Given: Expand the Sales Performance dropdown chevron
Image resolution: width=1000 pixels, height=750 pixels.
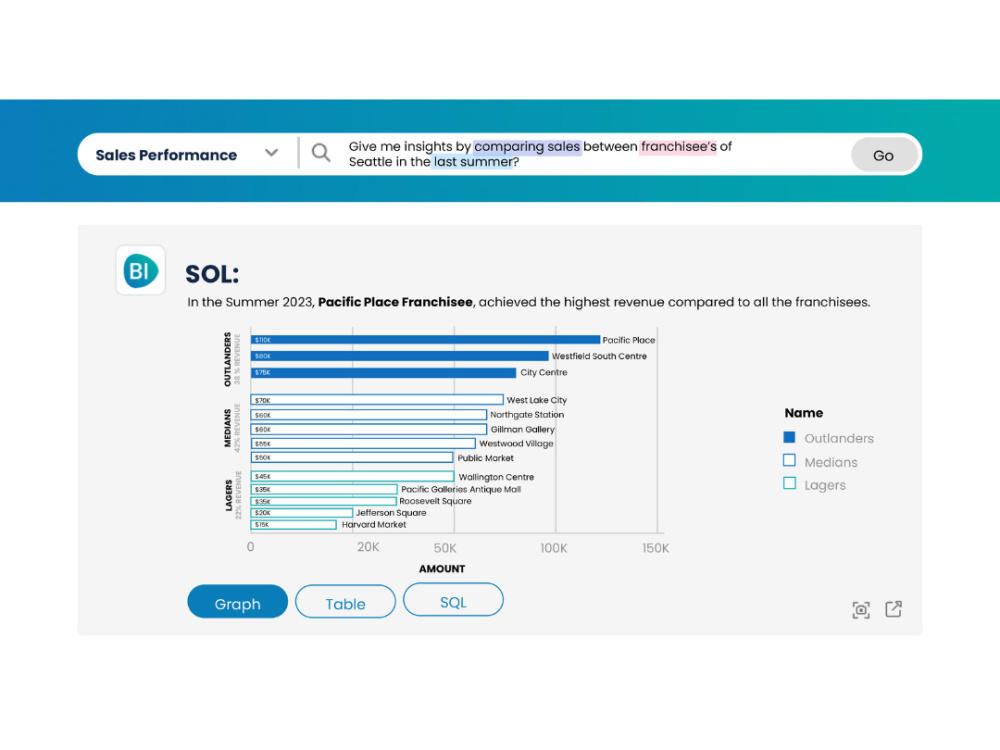Looking at the screenshot, I should (x=272, y=153).
